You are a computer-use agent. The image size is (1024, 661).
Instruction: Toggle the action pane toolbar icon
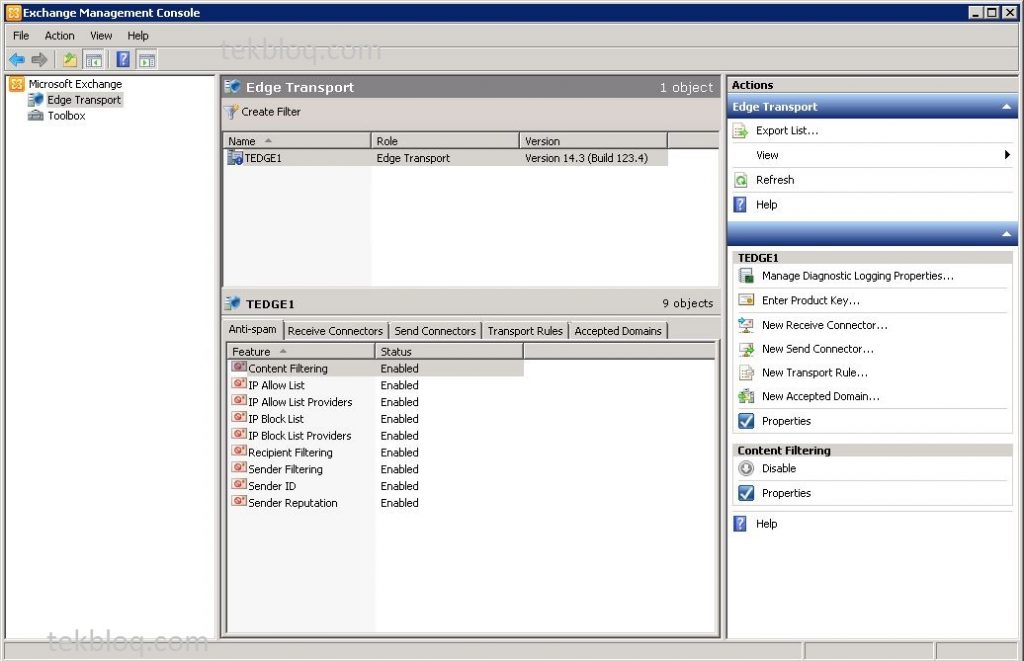click(x=147, y=60)
